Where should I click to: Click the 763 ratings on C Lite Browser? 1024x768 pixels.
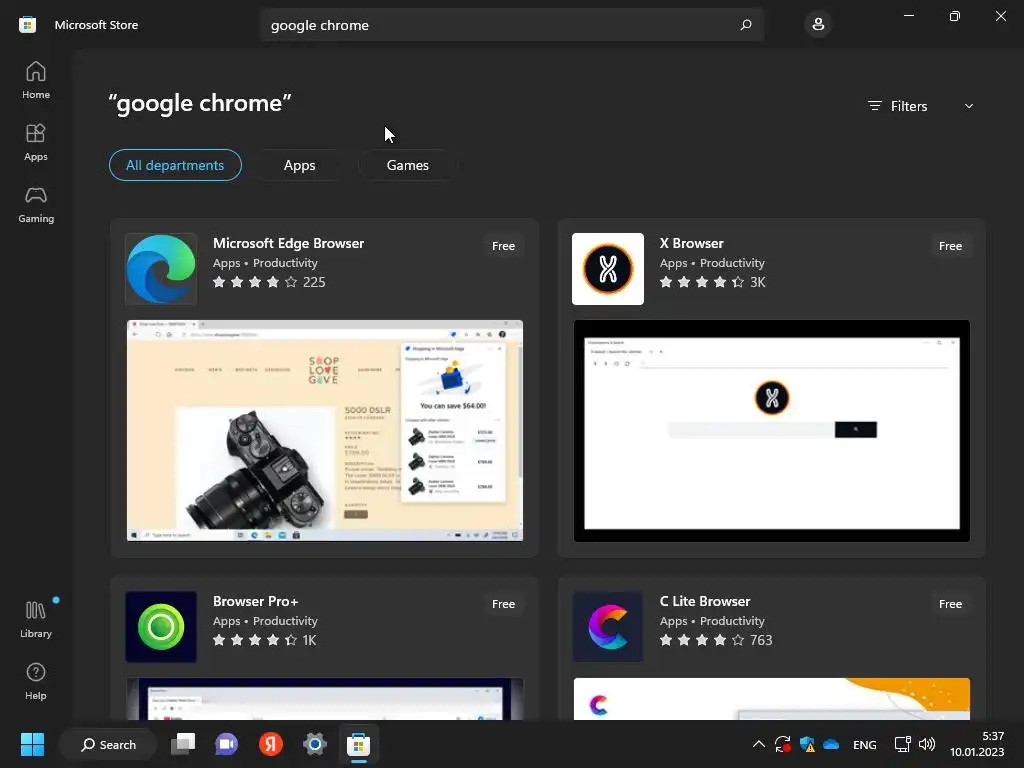(761, 640)
